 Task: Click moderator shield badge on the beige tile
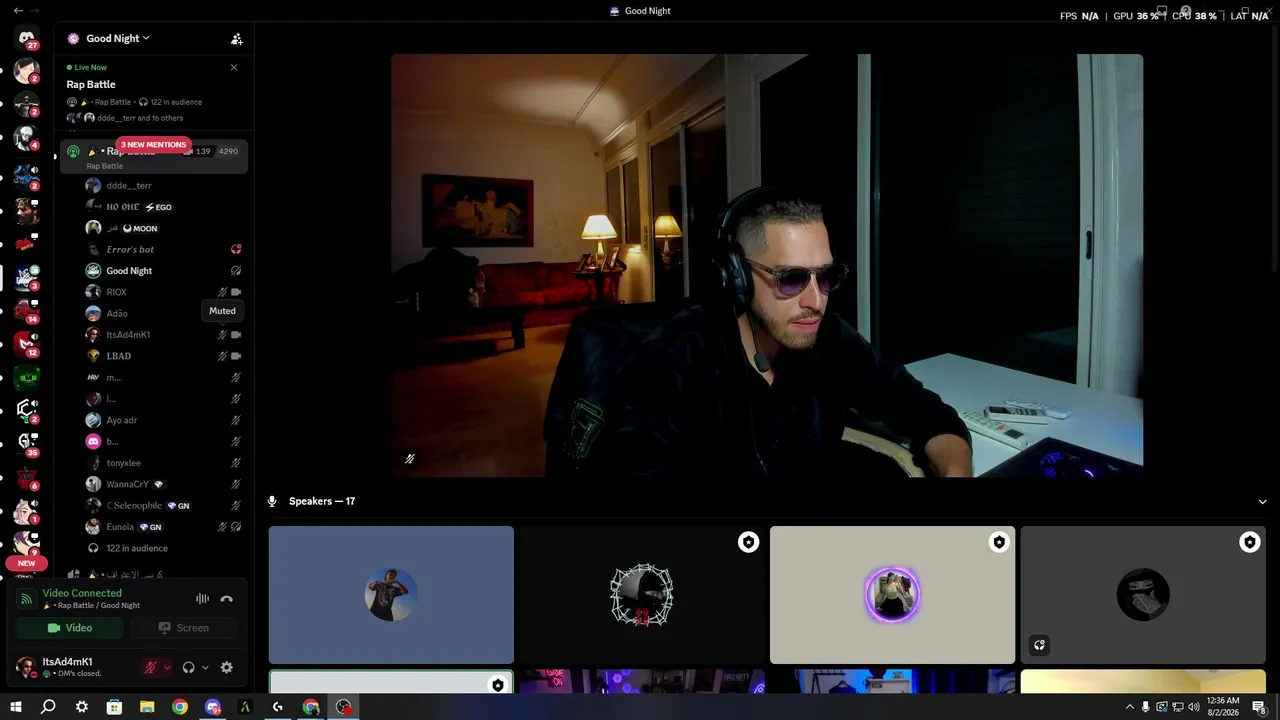999,542
